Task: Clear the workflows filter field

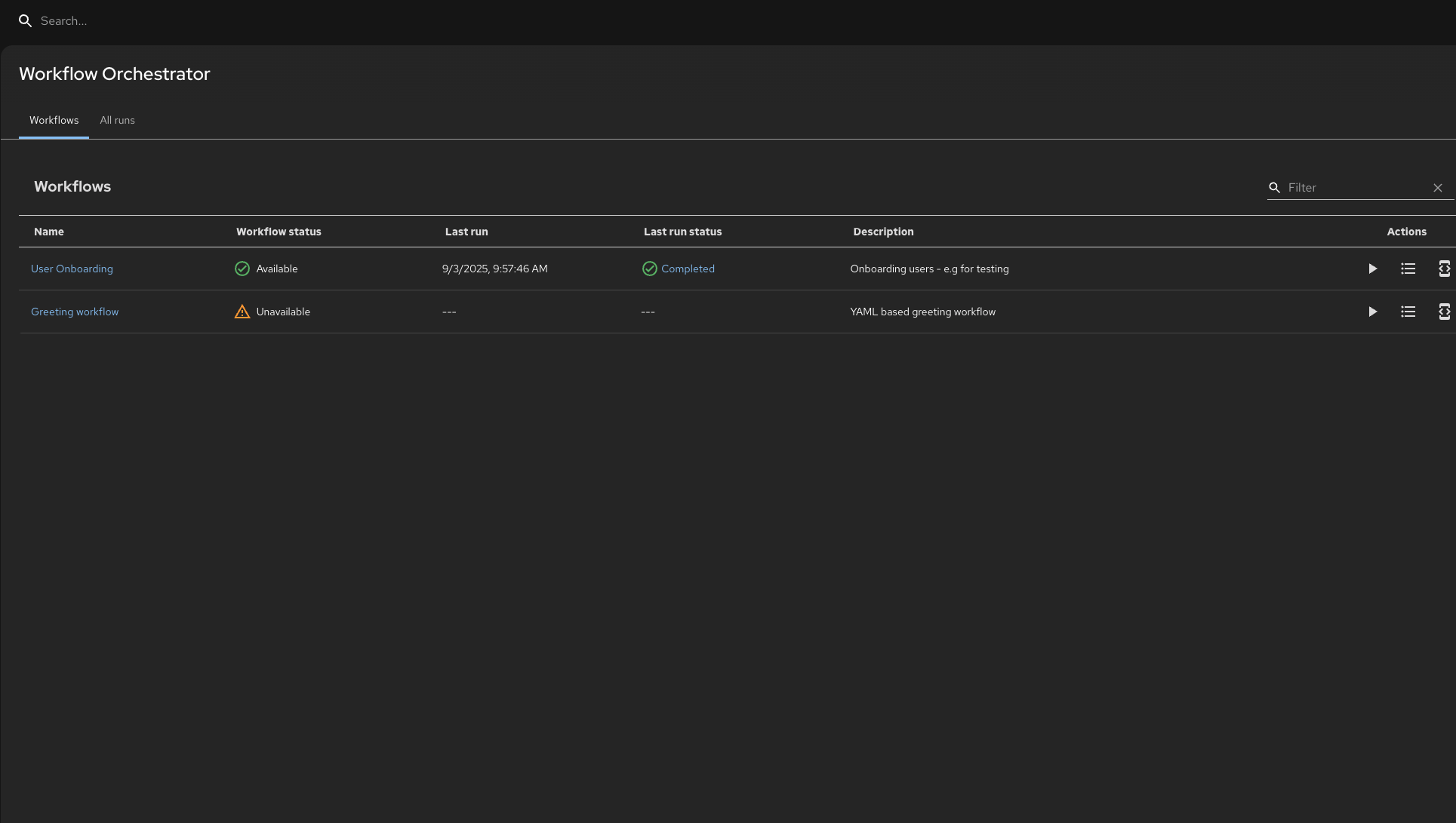Action: pos(1437,188)
